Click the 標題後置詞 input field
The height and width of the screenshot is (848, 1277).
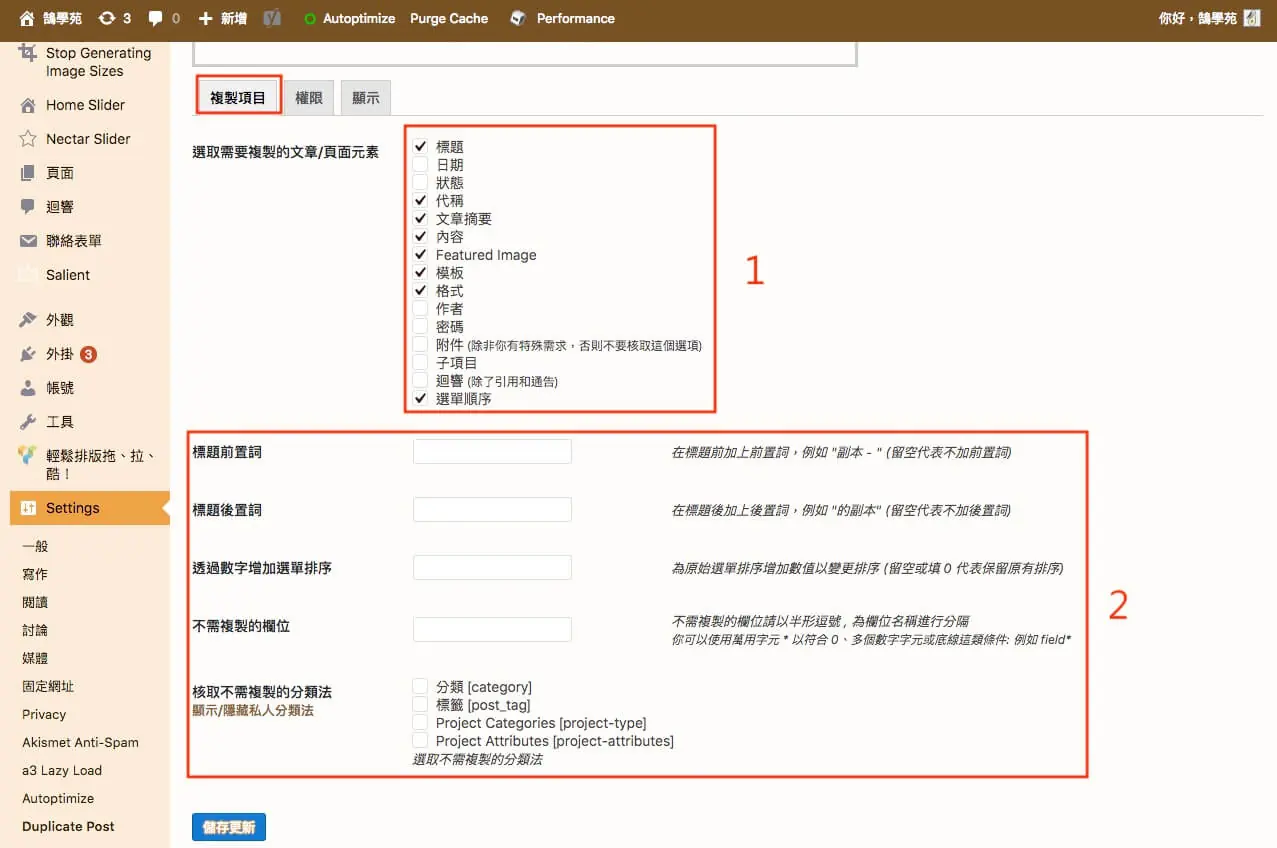tap(492, 510)
